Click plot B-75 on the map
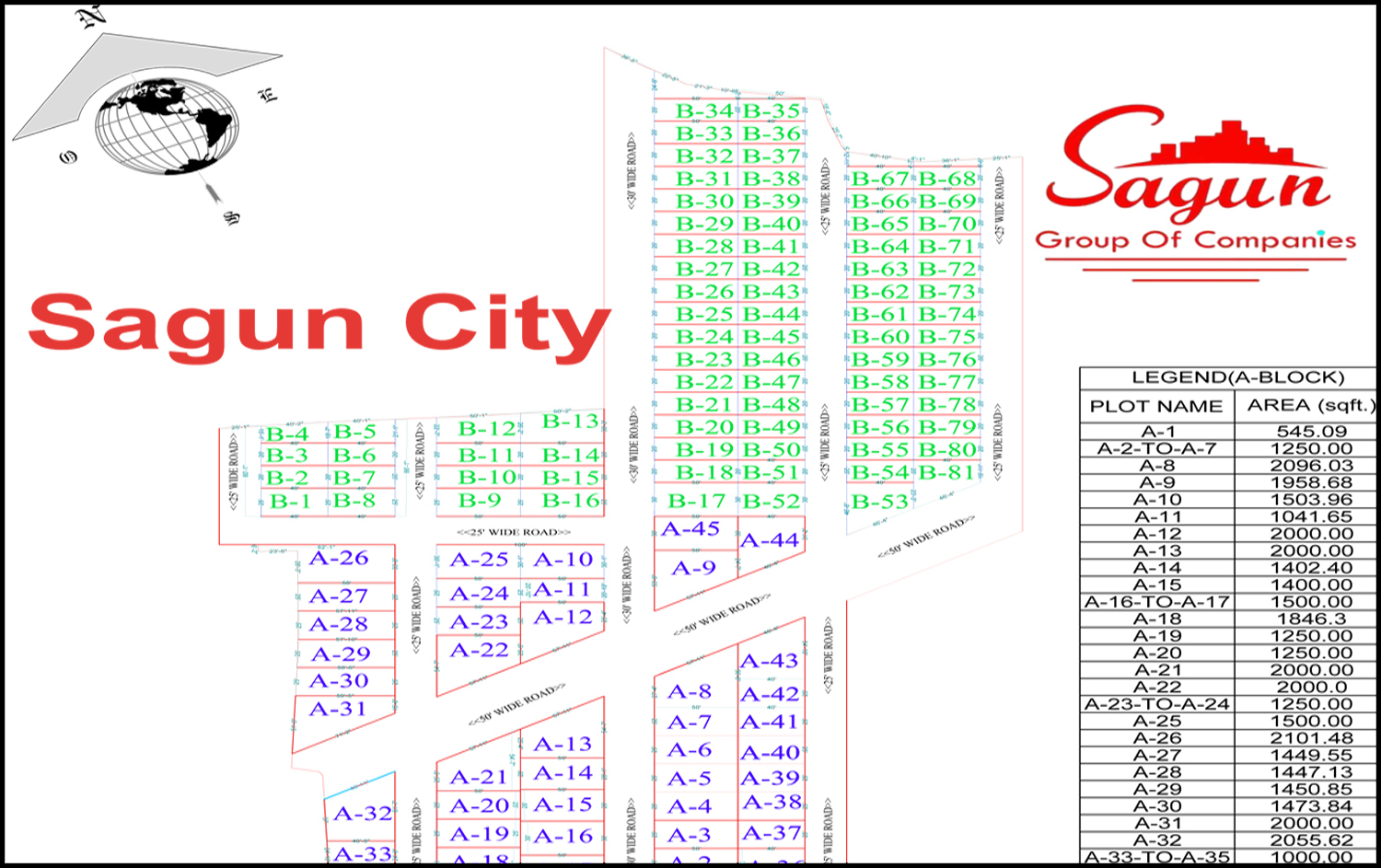The image size is (1381, 868). [948, 337]
